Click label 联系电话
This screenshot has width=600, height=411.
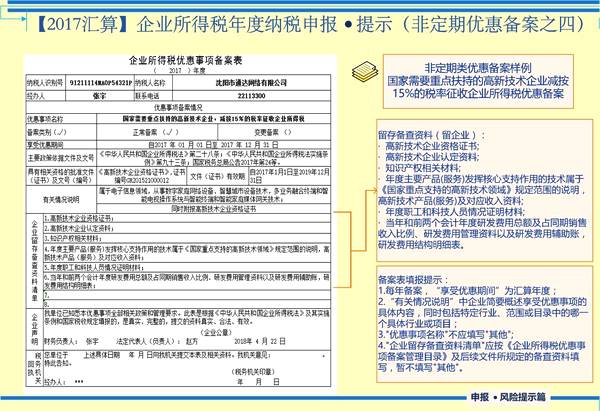tap(147, 96)
